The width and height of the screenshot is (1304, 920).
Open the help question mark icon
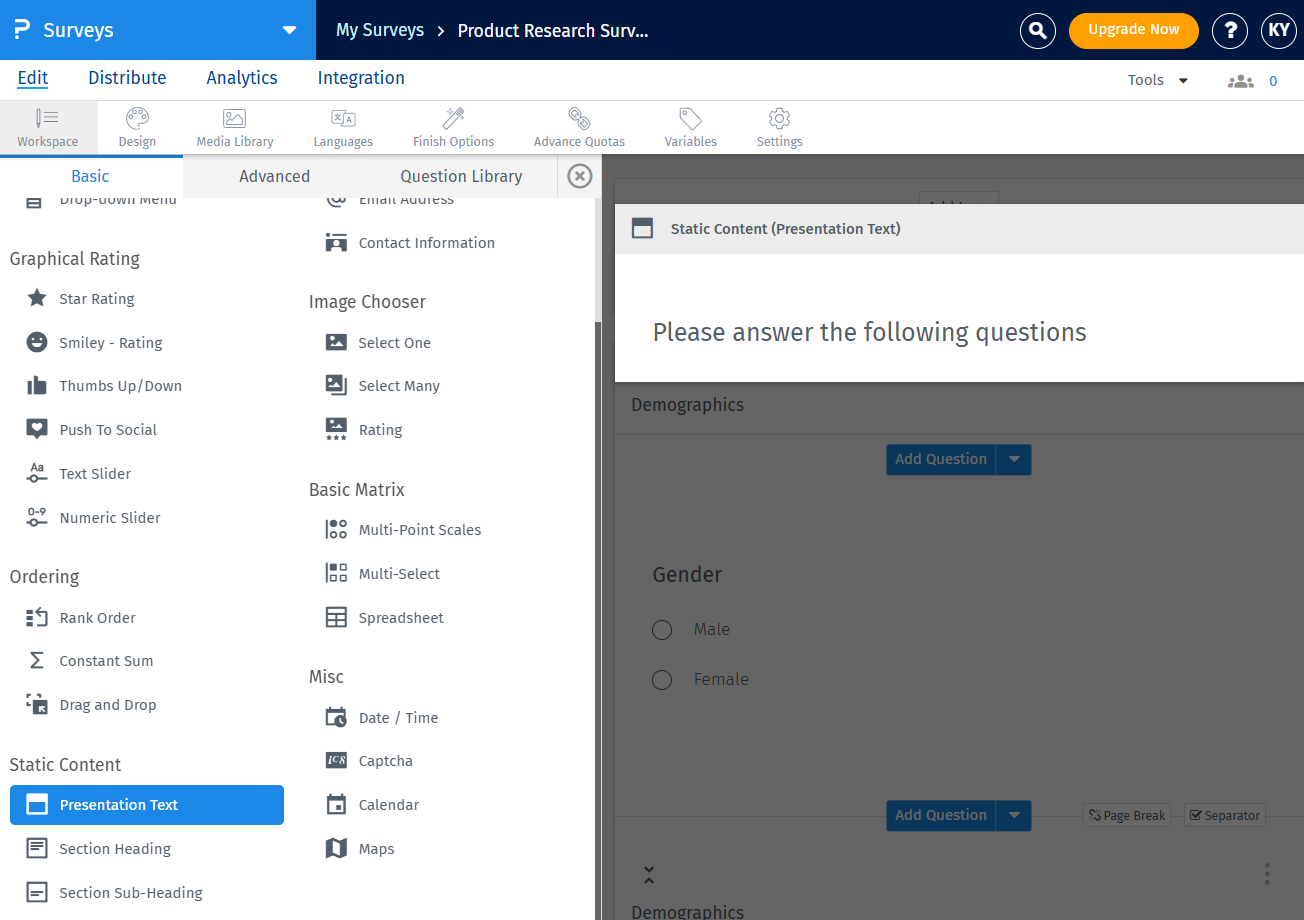click(x=1229, y=30)
